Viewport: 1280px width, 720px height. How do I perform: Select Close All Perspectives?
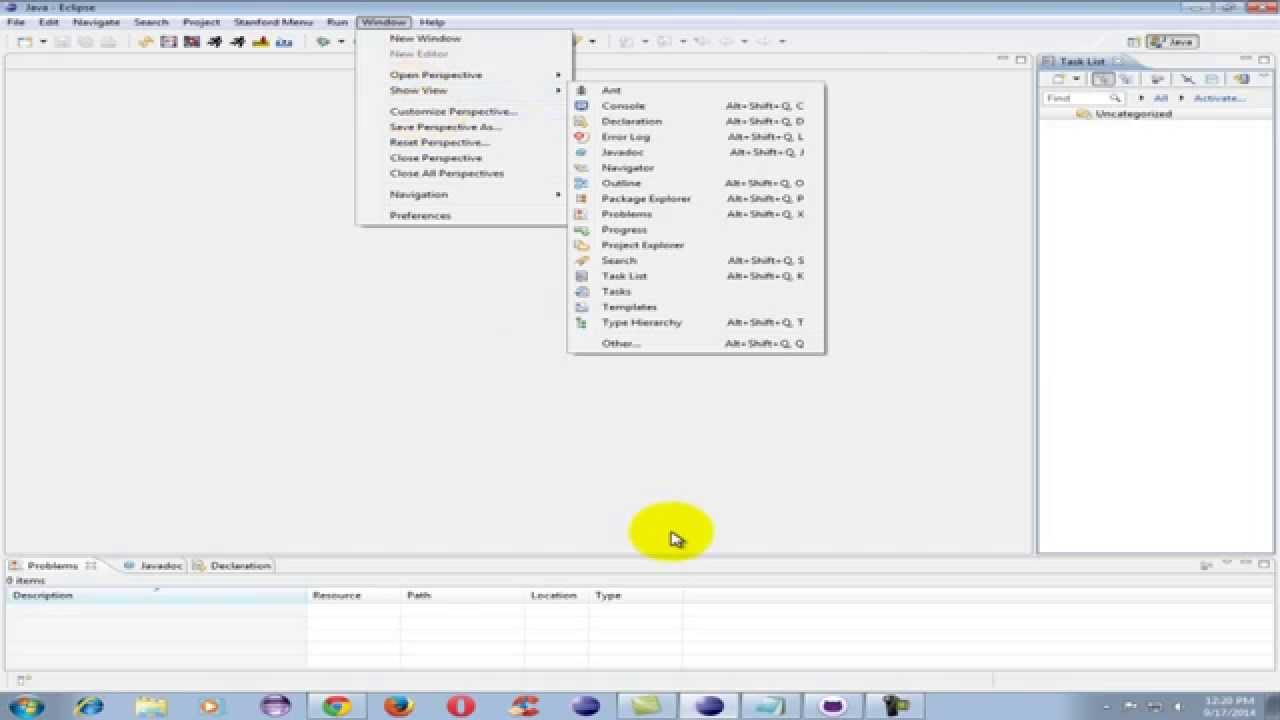[465, 173]
